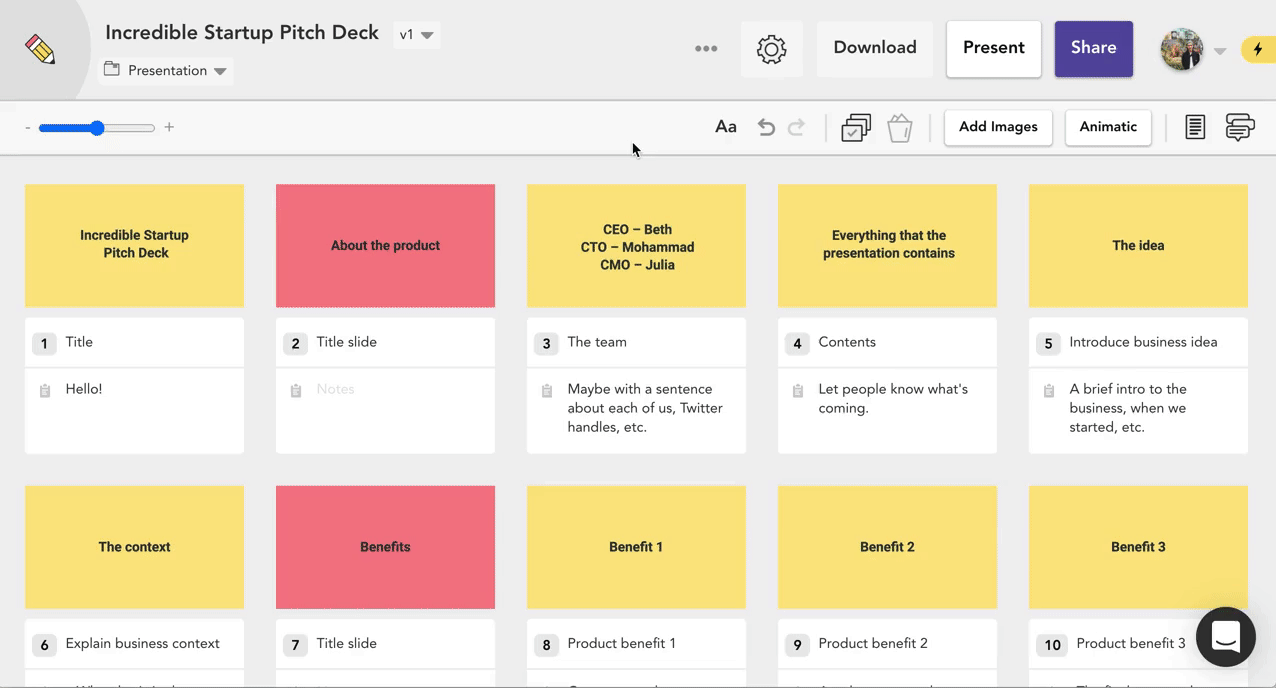Redo the last change

[x=796, y=126]
